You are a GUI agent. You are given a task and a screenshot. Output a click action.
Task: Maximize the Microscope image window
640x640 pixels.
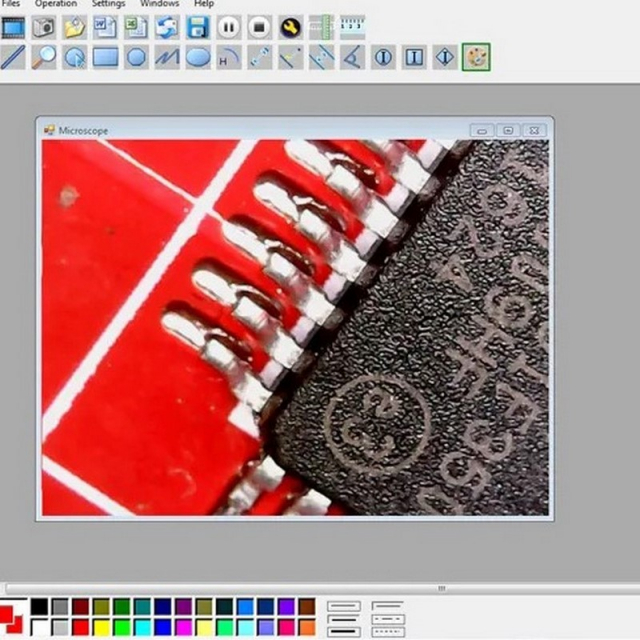pos(508,130)
